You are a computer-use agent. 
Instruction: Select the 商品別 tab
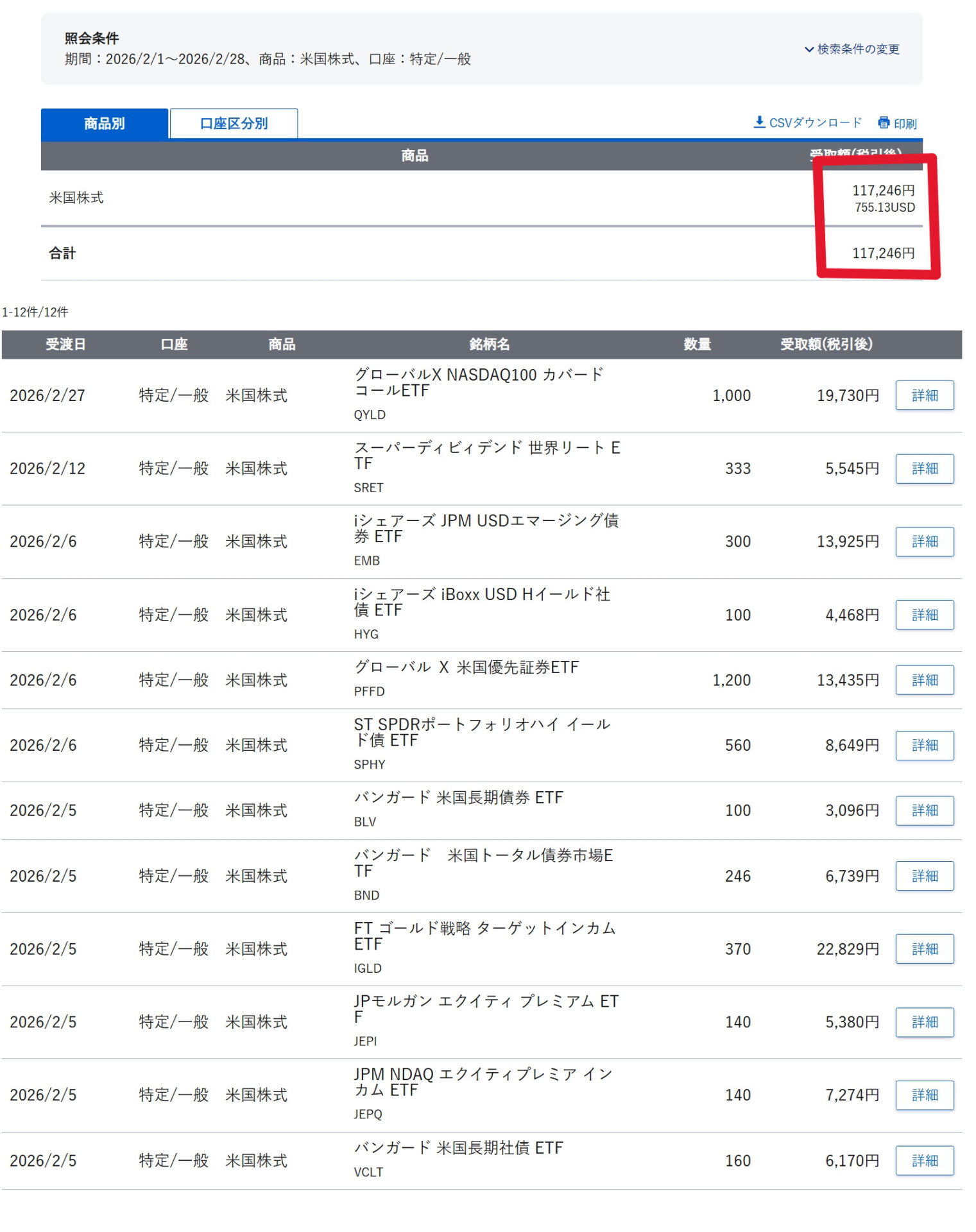pos(105,123)
